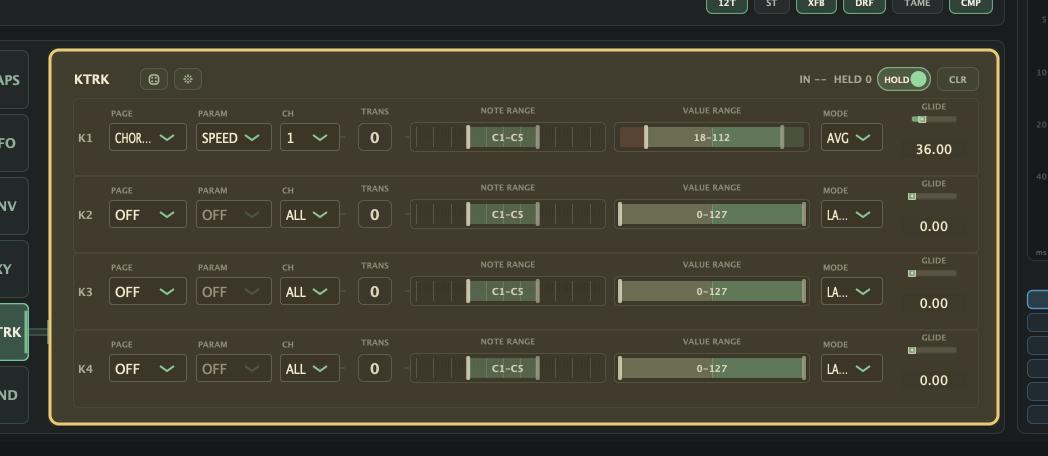
Task: Open K2 MODE dropdown
Action: coord(852,214)
